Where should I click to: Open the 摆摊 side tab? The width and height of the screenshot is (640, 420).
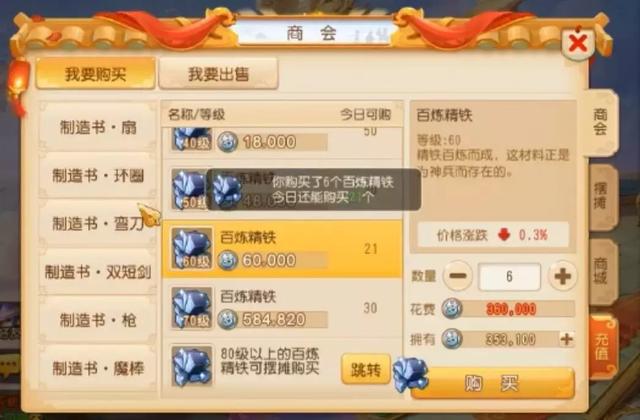tap(602, 197)
